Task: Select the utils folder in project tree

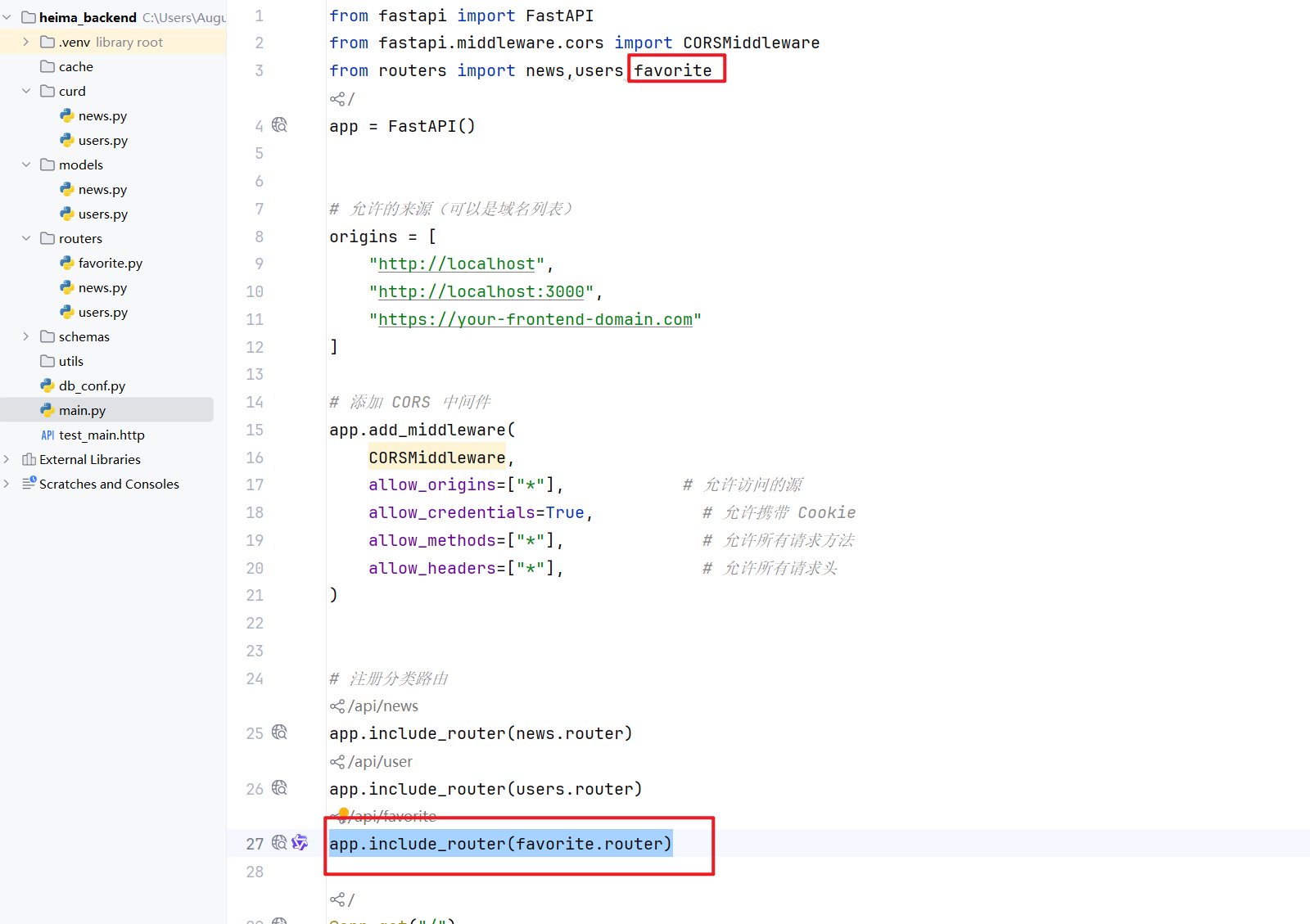Action: tap(70, 362)
